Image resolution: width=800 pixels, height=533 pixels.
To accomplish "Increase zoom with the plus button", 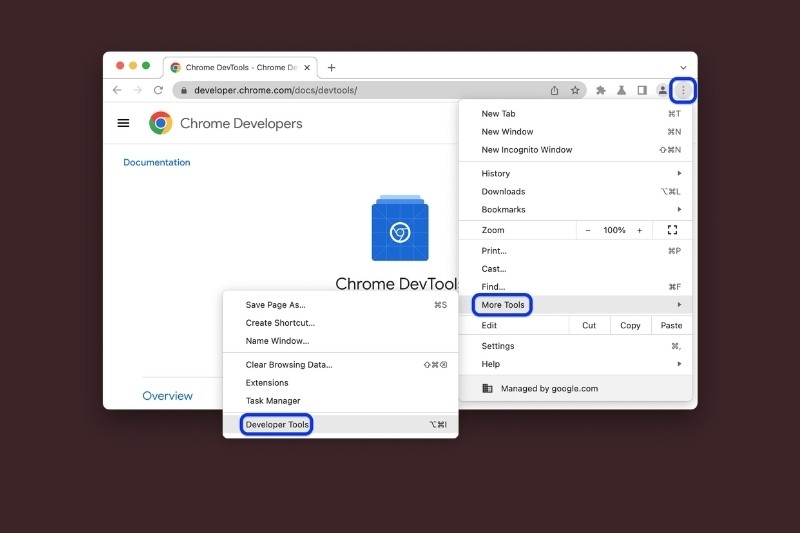I will [639, 230].
